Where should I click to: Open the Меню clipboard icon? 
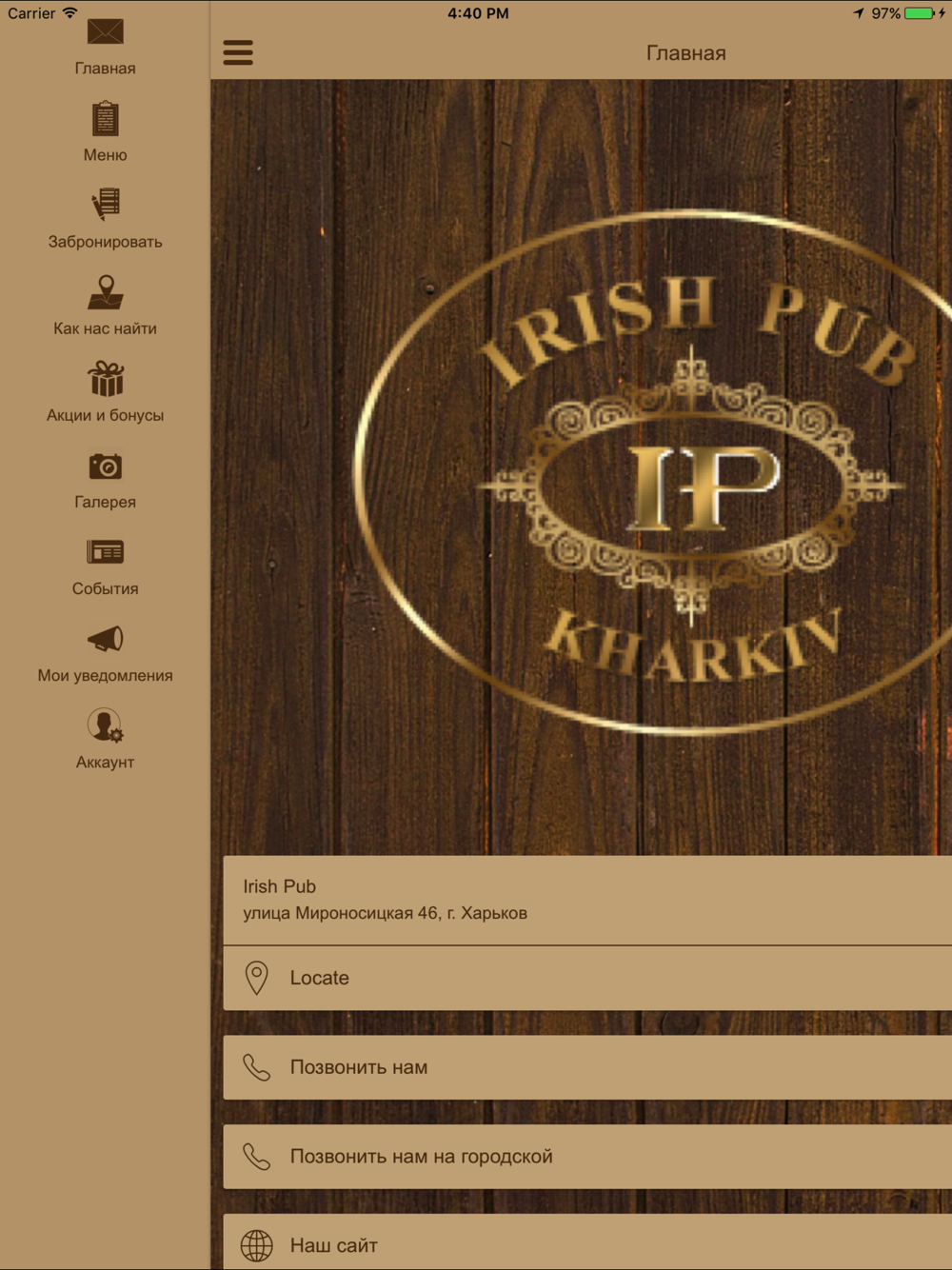105,119
